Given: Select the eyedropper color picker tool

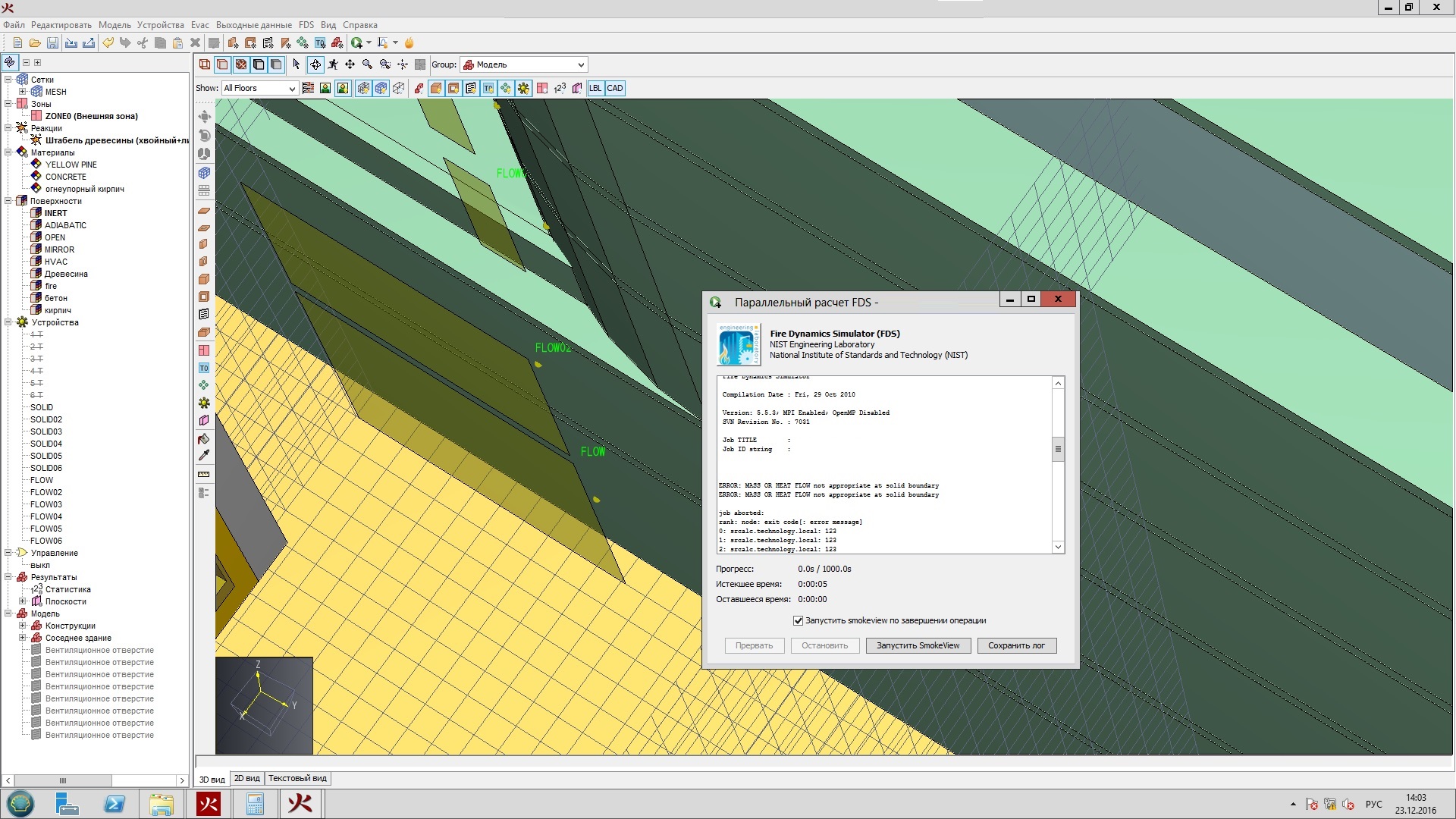Looking at the screenshot, I should coord(204,456).
